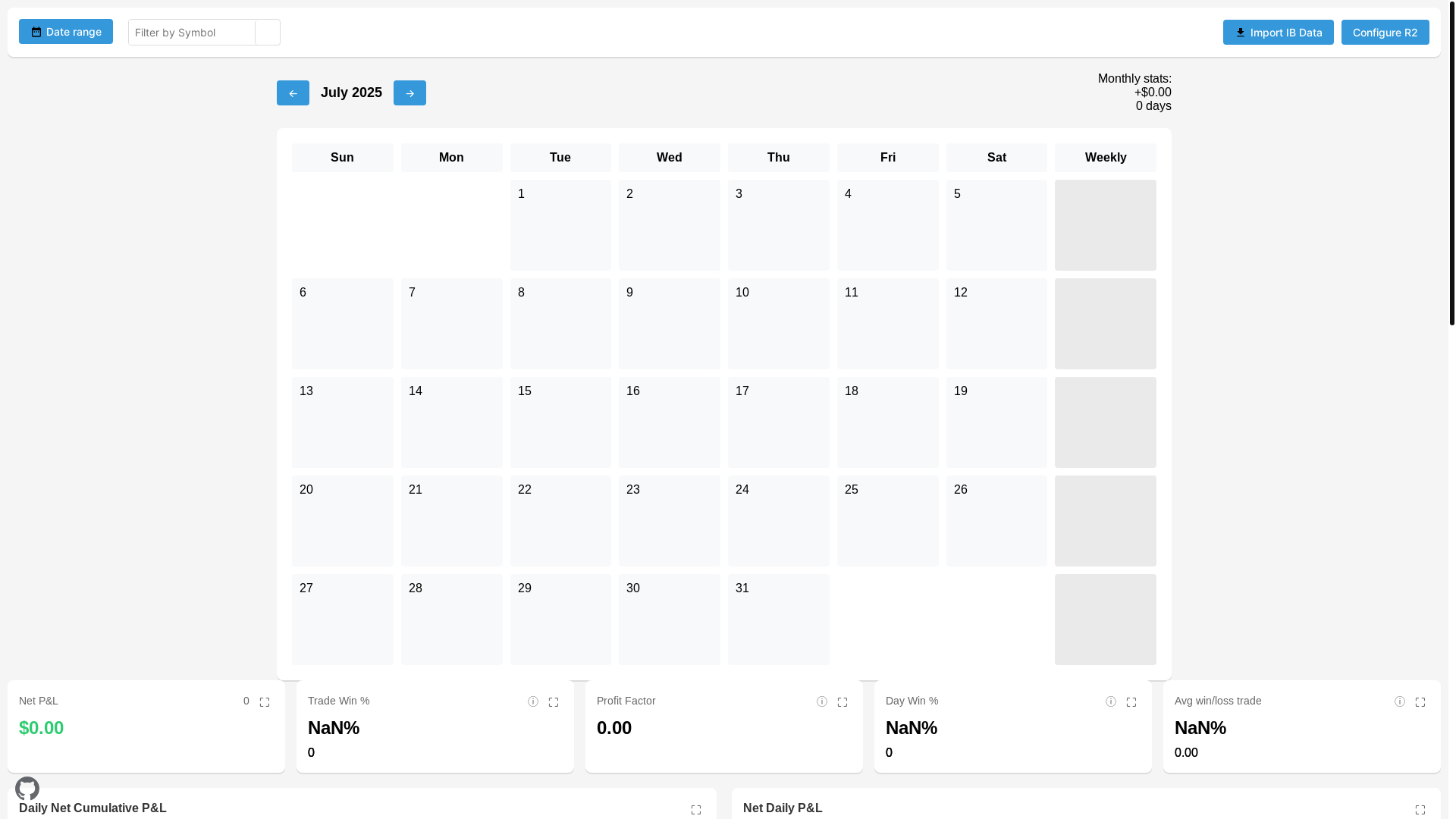Click Import IB Data button
Screen dimensions: 1456x819
click(x=1278, y=33)
